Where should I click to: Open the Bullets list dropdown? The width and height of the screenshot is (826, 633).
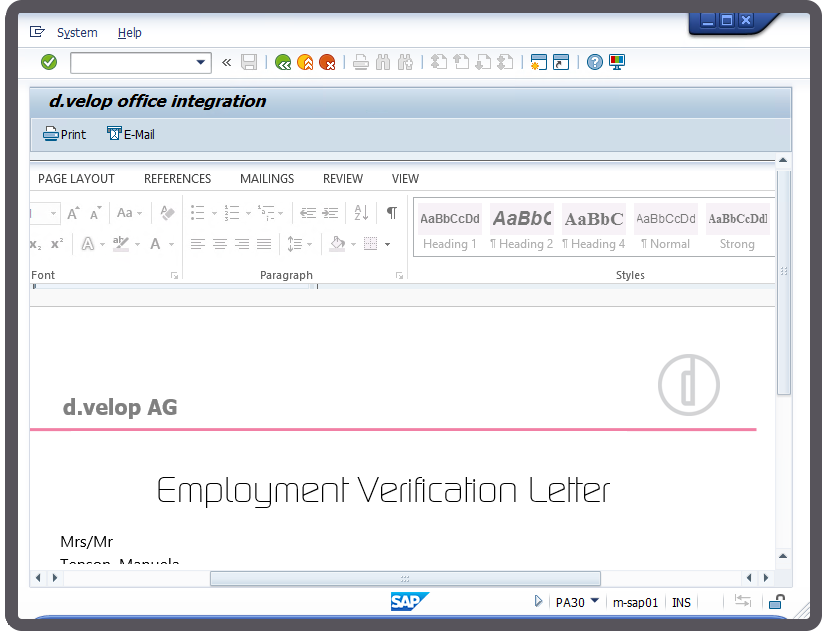(x=214, y=213)
